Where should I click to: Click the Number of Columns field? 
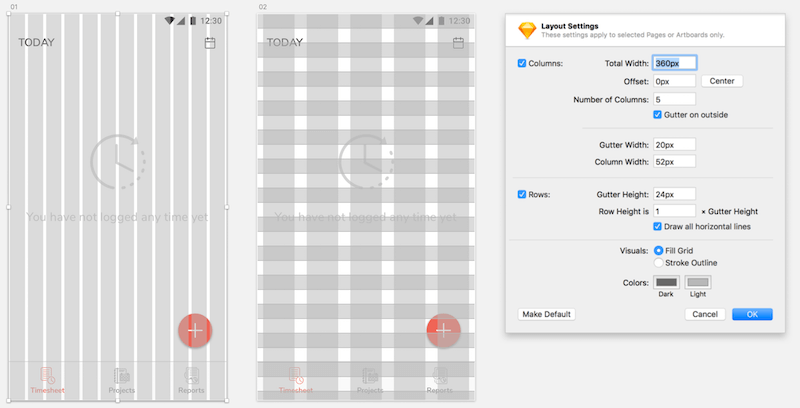click(674, 99)
